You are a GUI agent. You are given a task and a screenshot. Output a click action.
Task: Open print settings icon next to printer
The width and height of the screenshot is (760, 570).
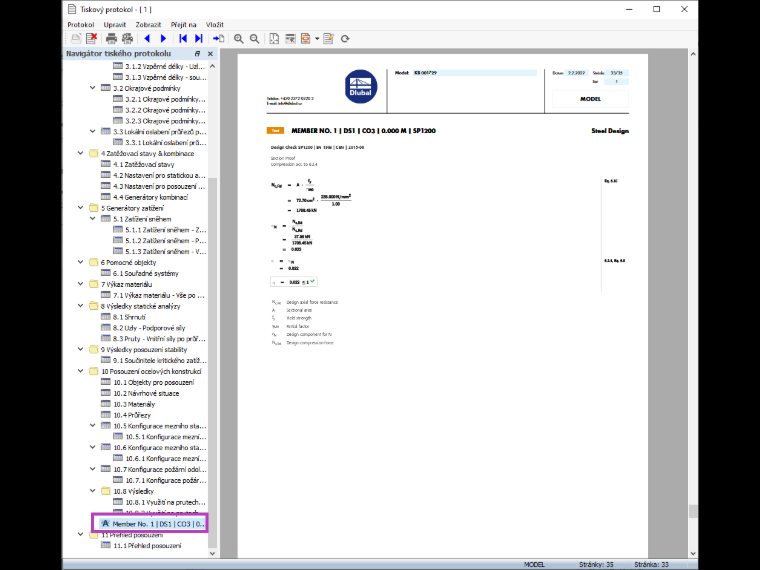pos(127,39)
